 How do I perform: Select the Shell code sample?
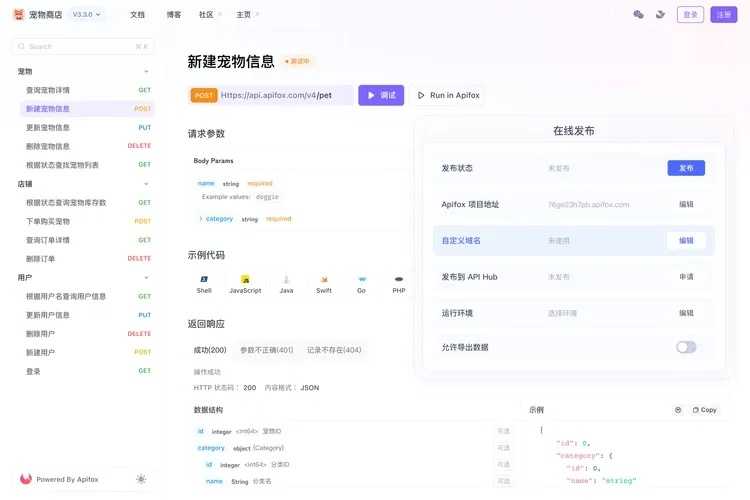coord(204,284)
